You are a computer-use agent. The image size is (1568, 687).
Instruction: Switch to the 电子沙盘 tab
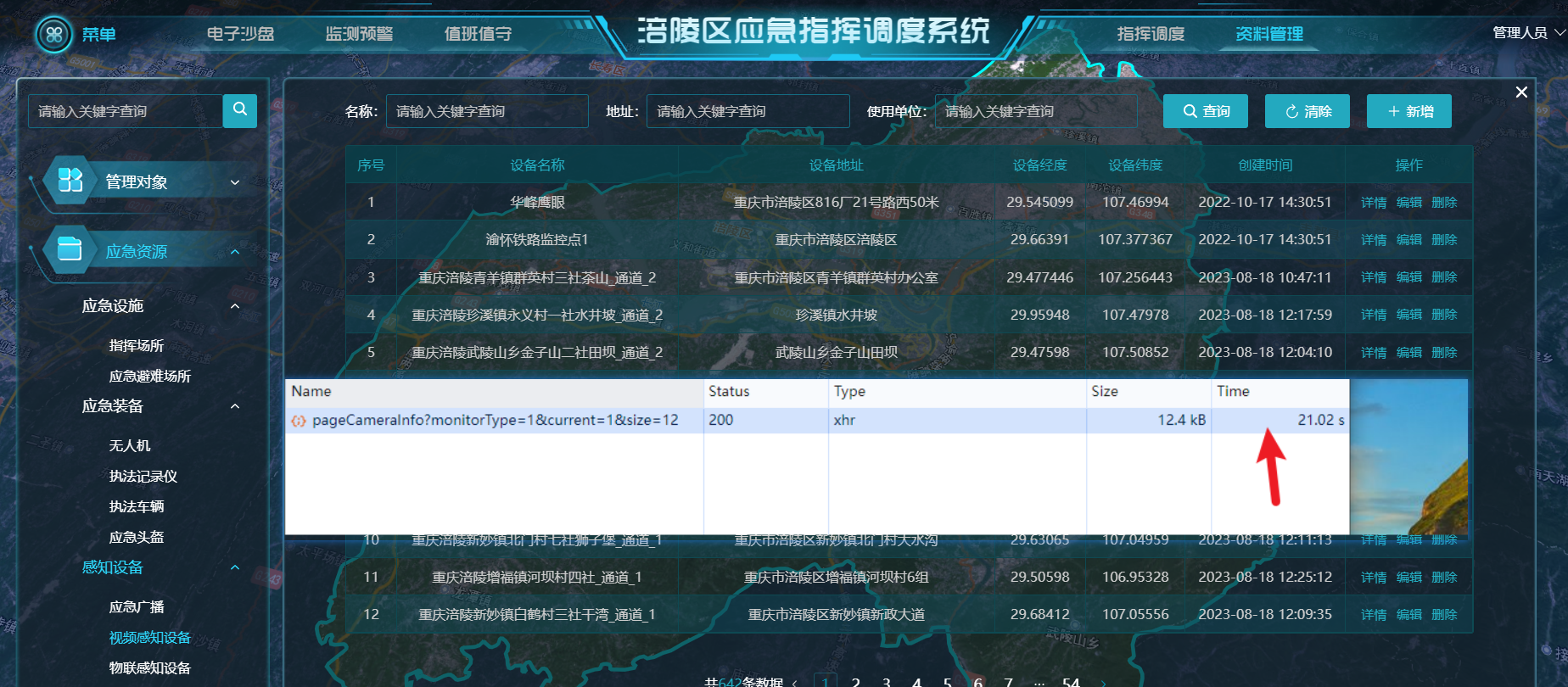tap(240, 34)
